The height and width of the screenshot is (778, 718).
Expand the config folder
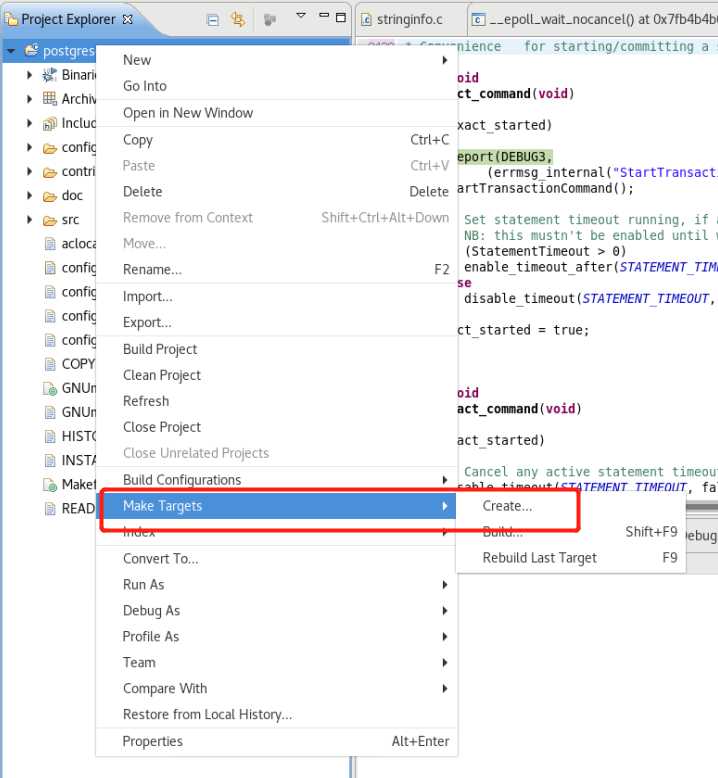29,147
